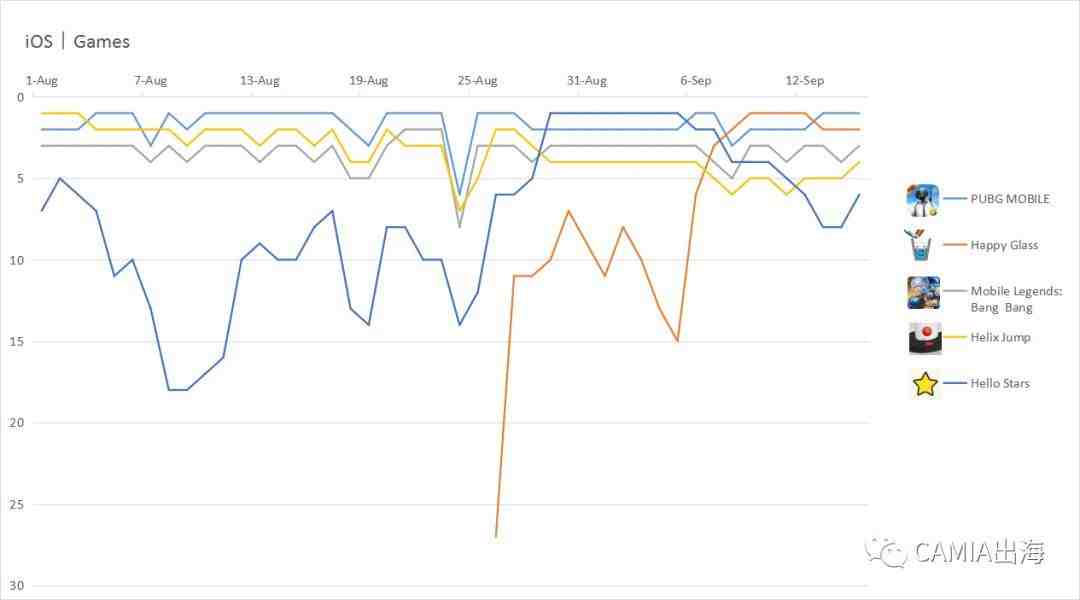Select the PUBG MOBILE legend label
This screenshot has height=600, width=1080.
[x=1010, y=199]
